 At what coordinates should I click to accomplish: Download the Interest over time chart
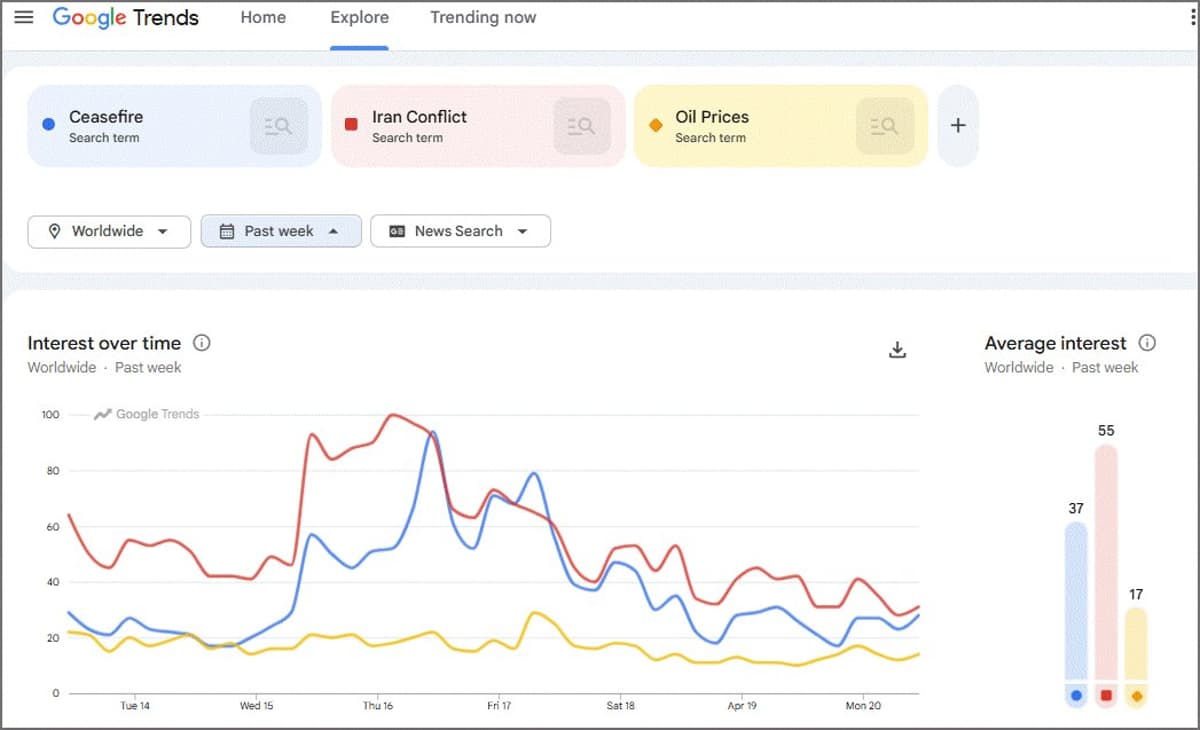point(897,349)
